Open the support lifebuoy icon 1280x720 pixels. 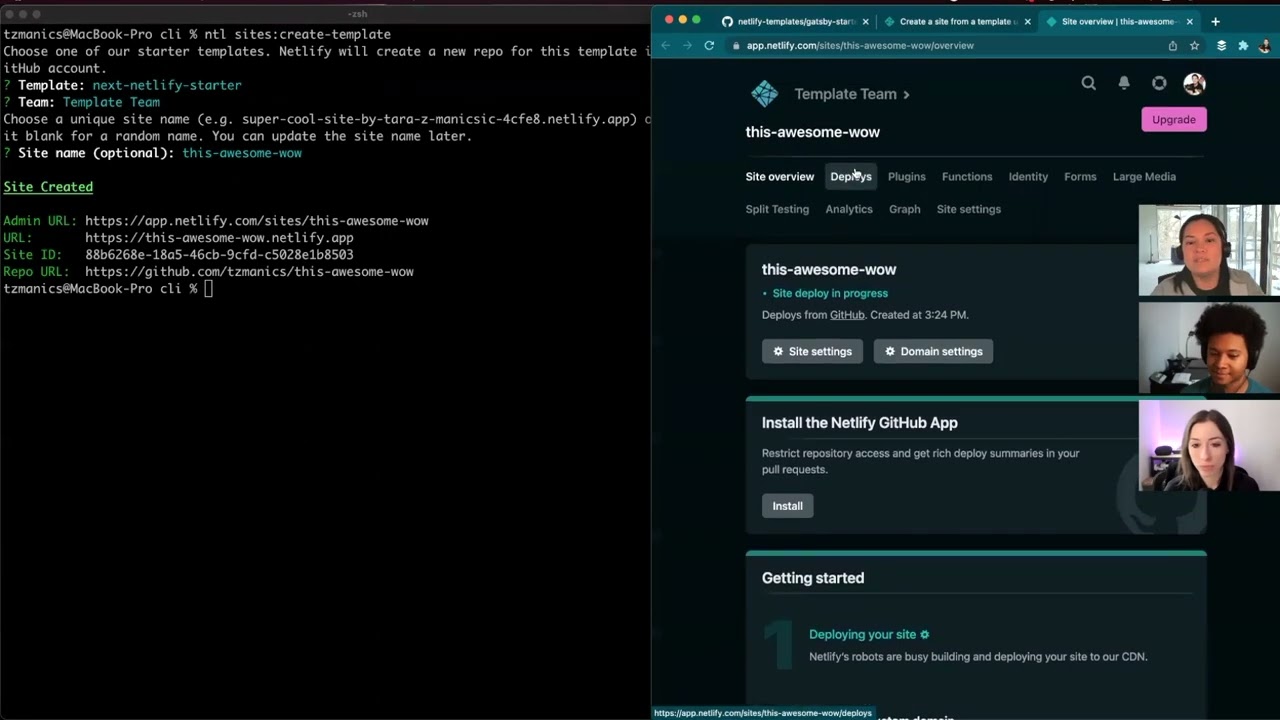1159,83
